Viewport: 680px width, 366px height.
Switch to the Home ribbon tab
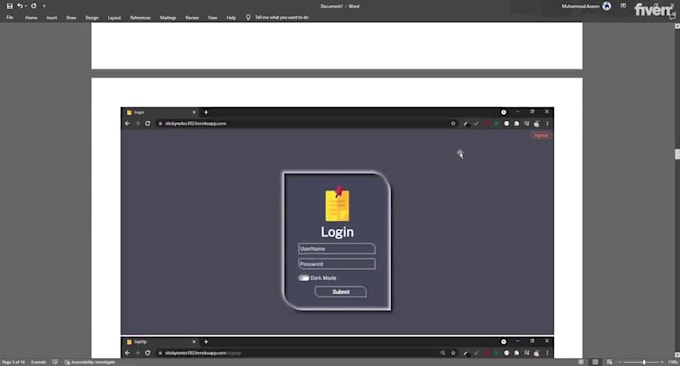pos(31,18)
